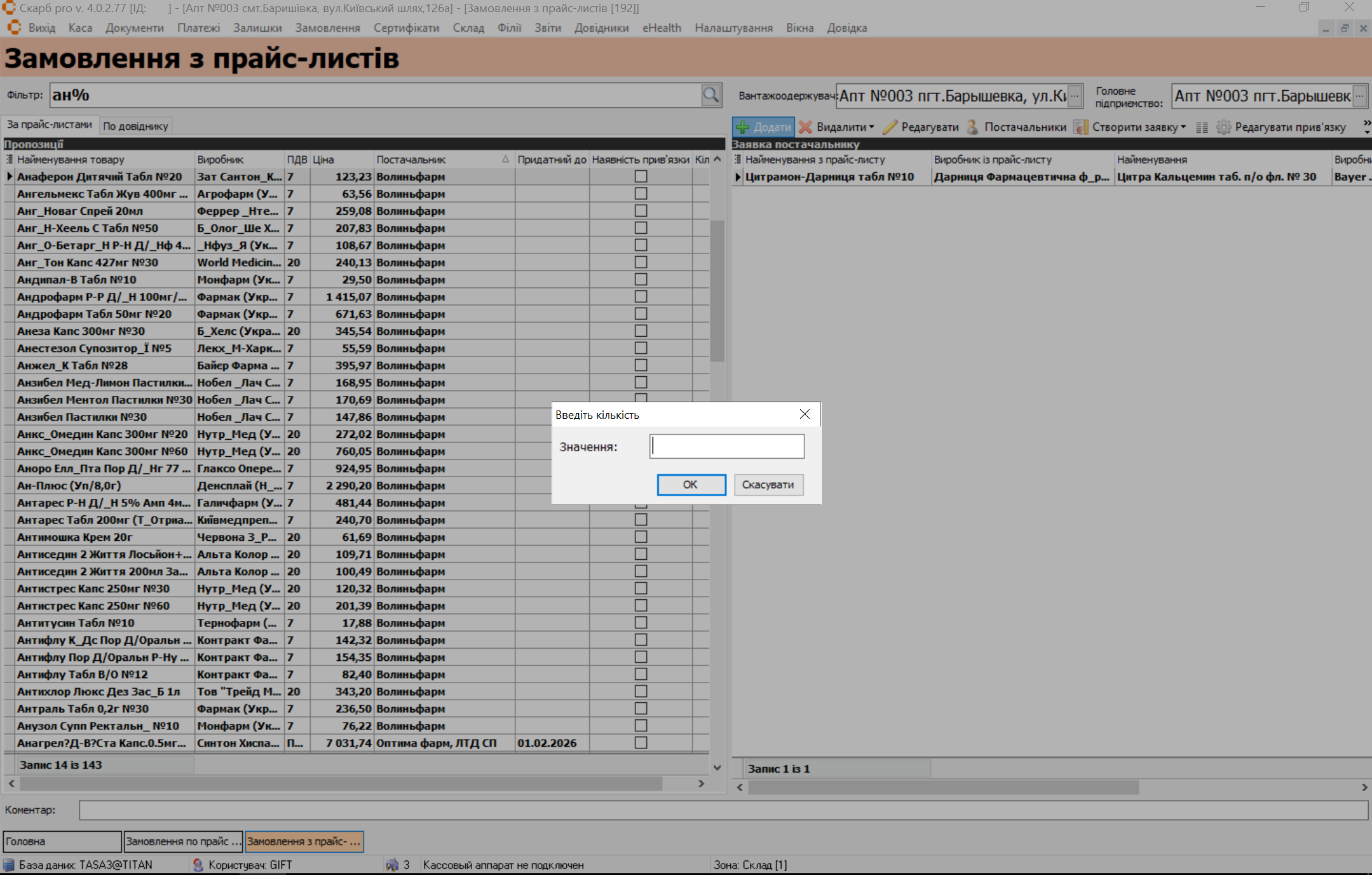1372x875 pixels.
Task: Click the Створити заявку icon
Action: click(1080, 127)
